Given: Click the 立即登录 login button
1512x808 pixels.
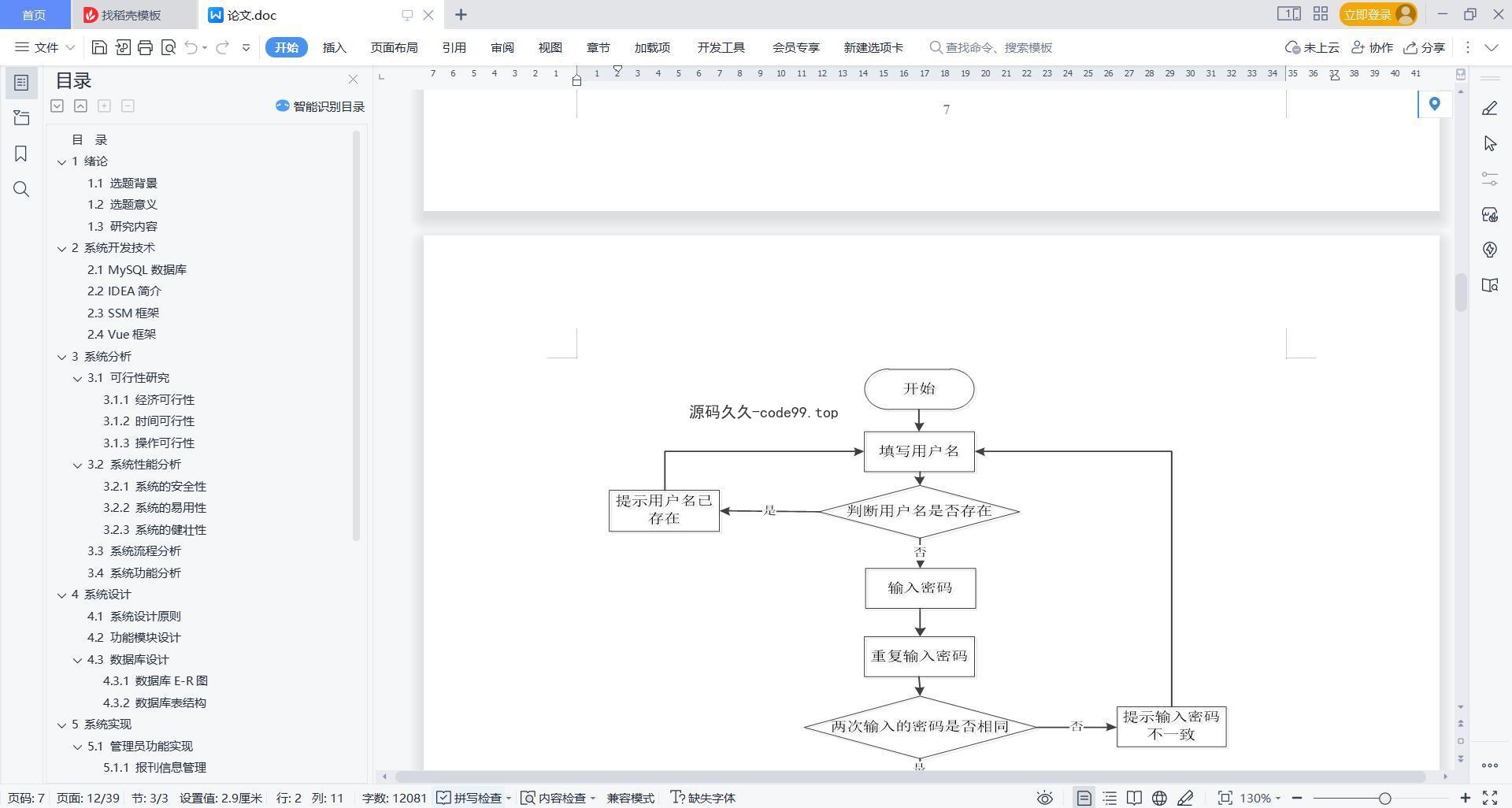Looking at the screenshot, I should coord(1378,14).
